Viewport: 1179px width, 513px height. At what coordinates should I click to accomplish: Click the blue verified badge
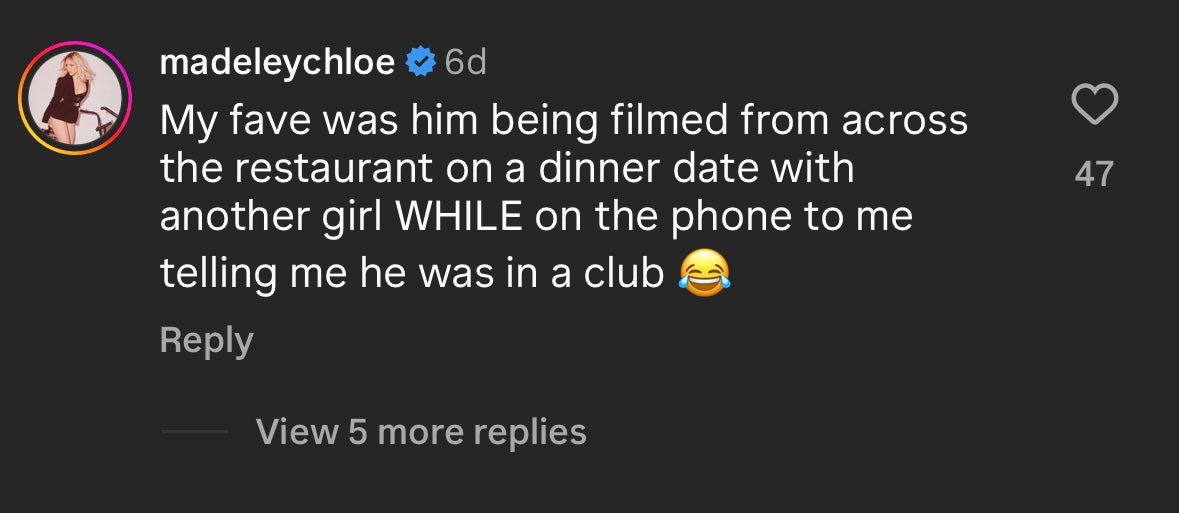(421, 63)
